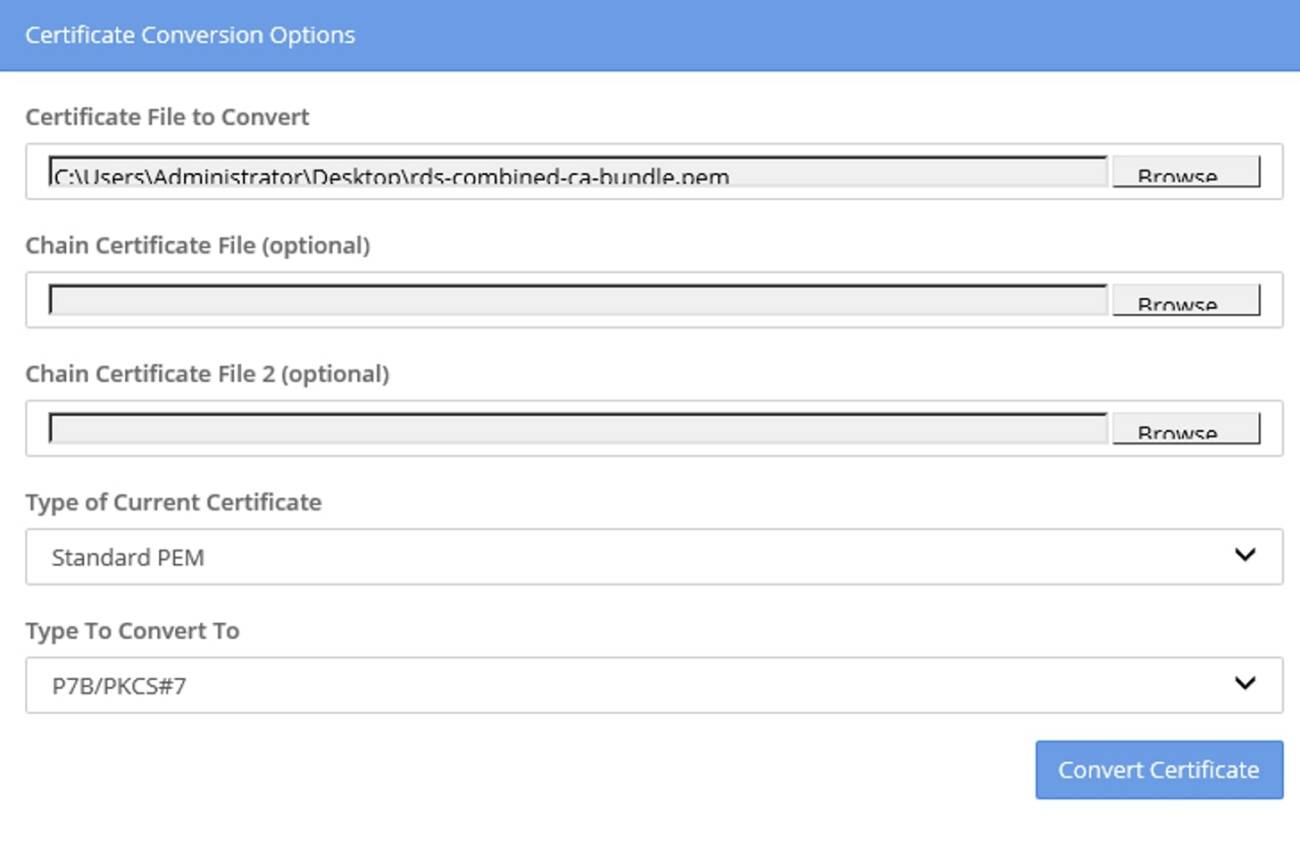
Task: Select the P7B/PKCS#7 value text
Action: (x=119, y=686)
